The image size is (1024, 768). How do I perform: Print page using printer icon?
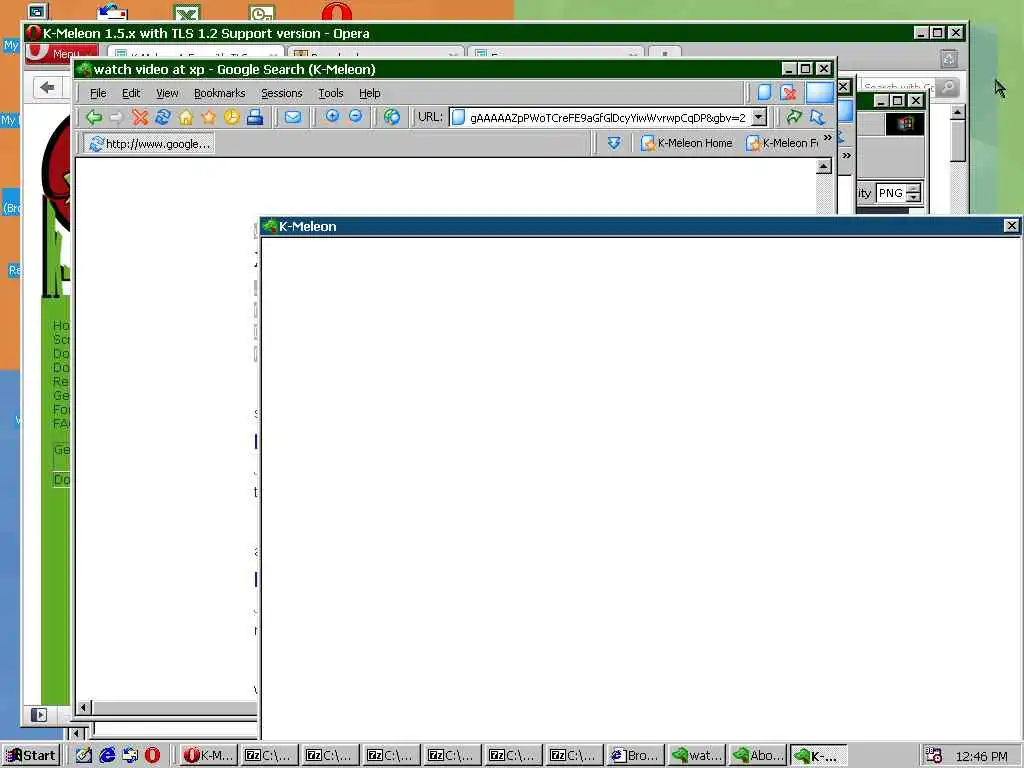[255, 117]
